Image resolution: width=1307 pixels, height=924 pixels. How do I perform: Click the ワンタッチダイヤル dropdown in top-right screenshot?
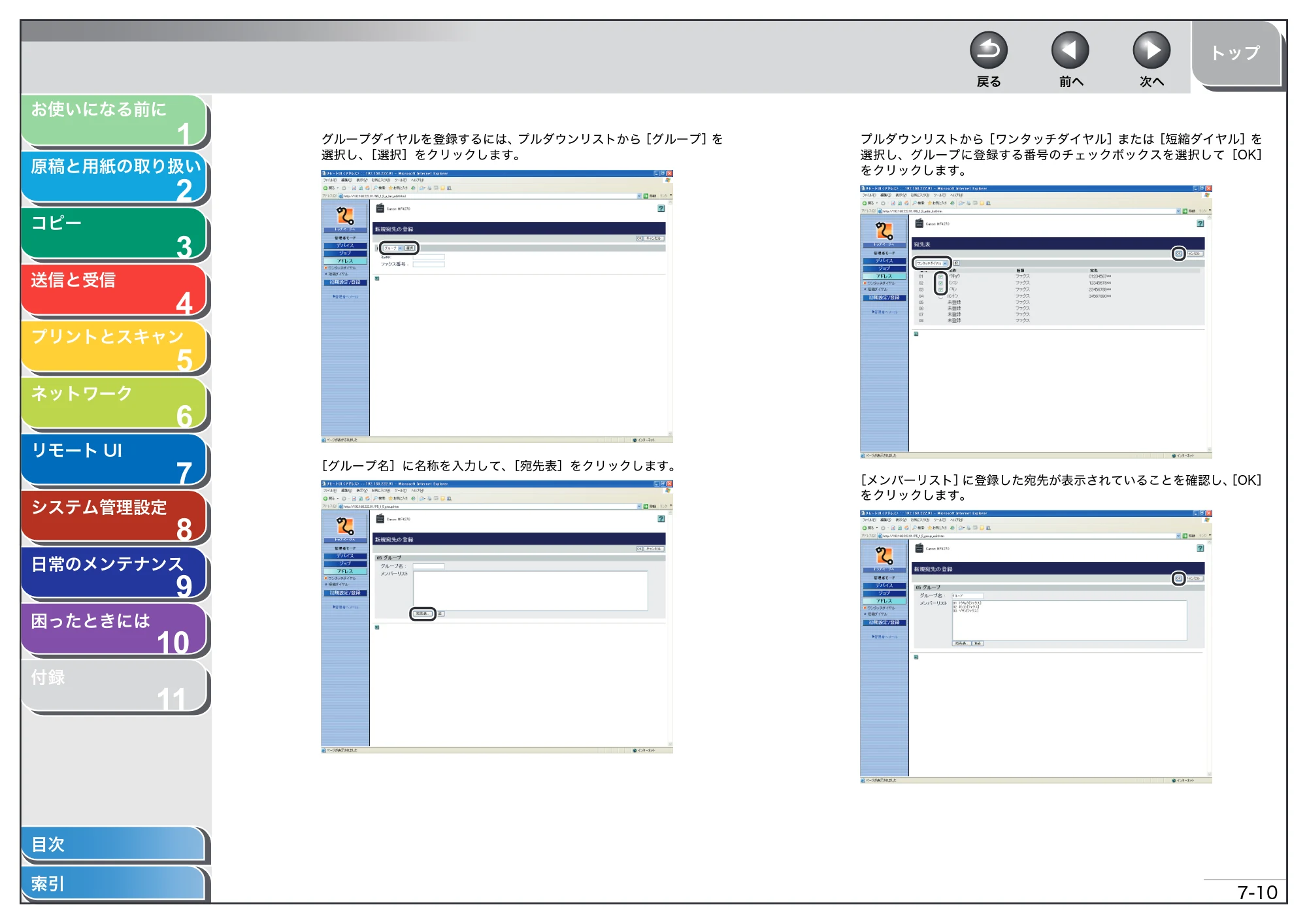tap(932, 263)
